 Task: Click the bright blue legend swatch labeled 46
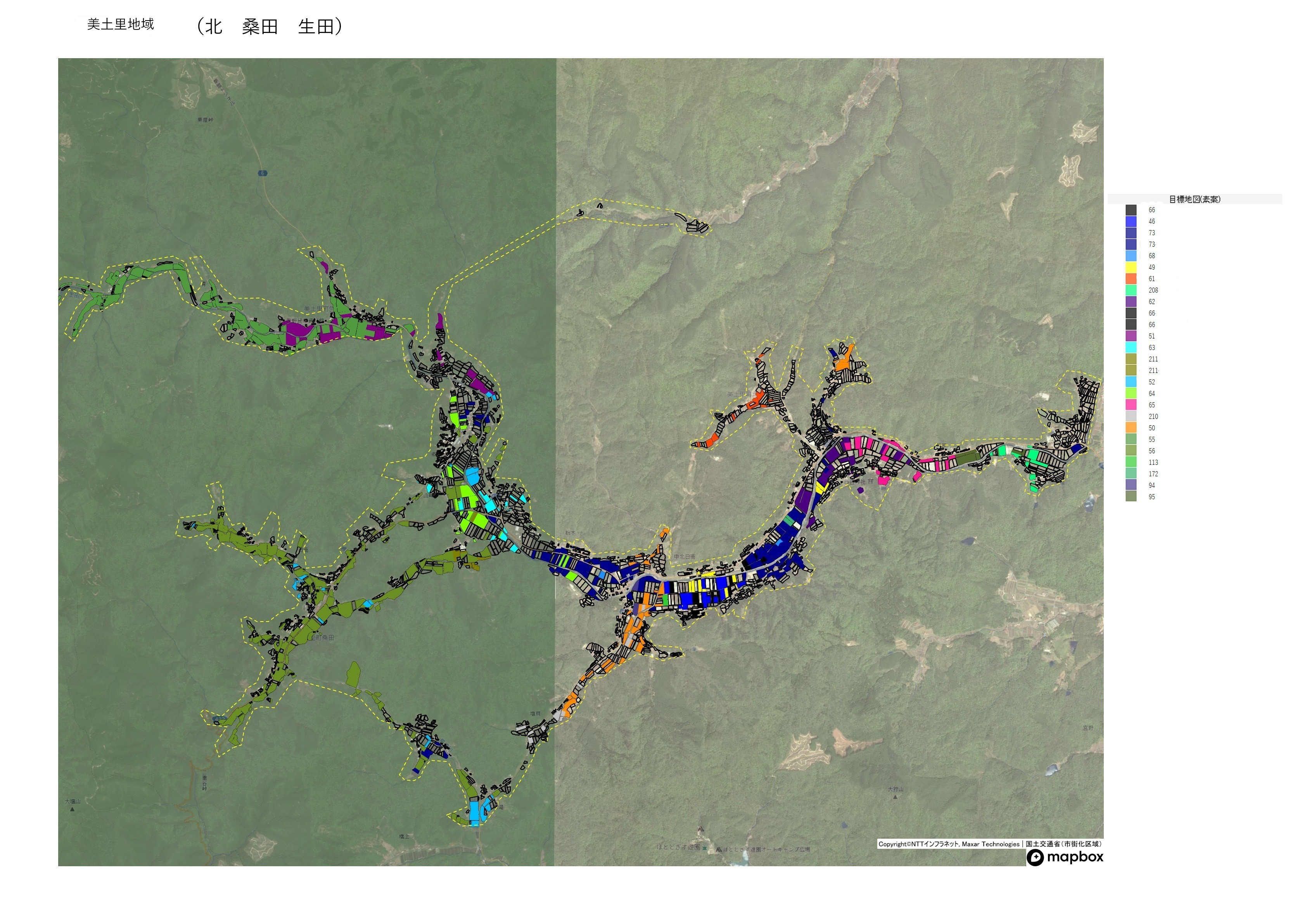click(x=1131, y=221)
